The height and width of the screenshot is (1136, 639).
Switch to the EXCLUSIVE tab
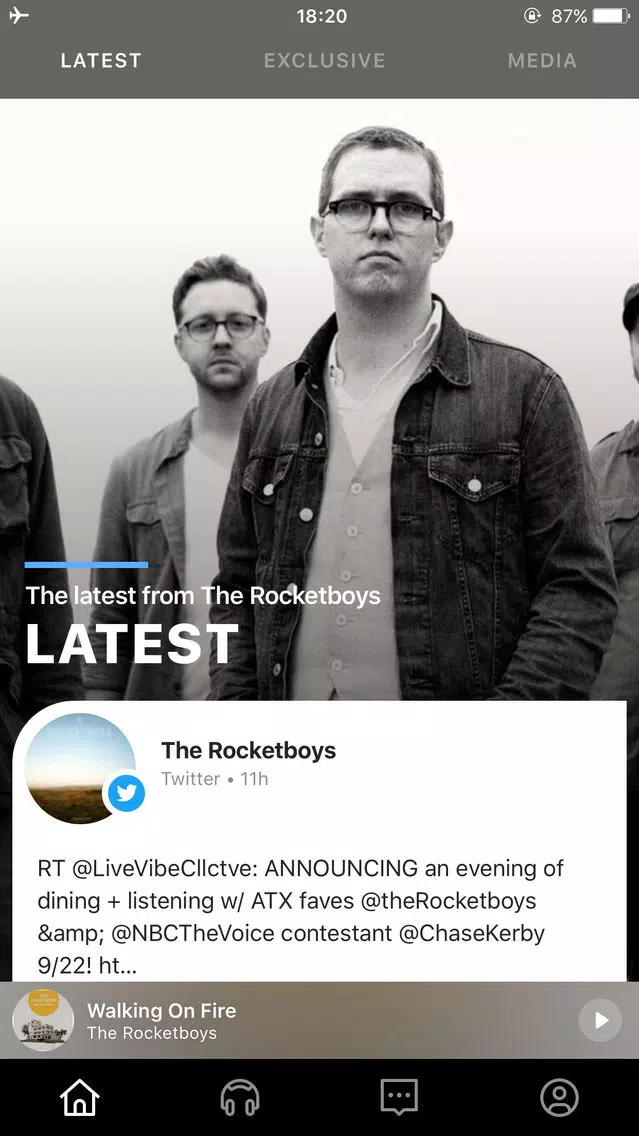point(325,61)
